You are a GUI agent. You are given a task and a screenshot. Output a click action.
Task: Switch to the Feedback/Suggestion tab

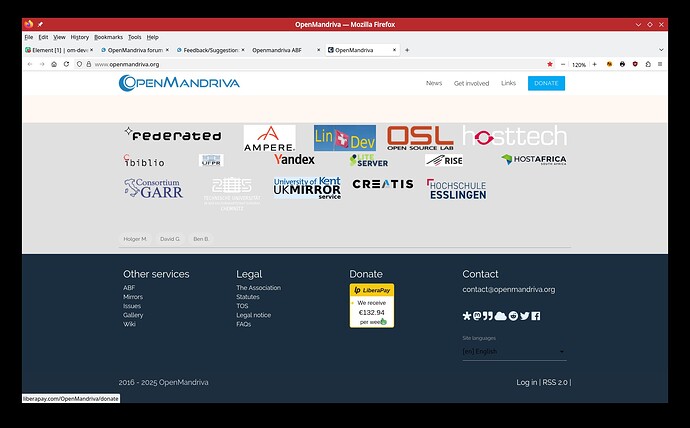210,50
